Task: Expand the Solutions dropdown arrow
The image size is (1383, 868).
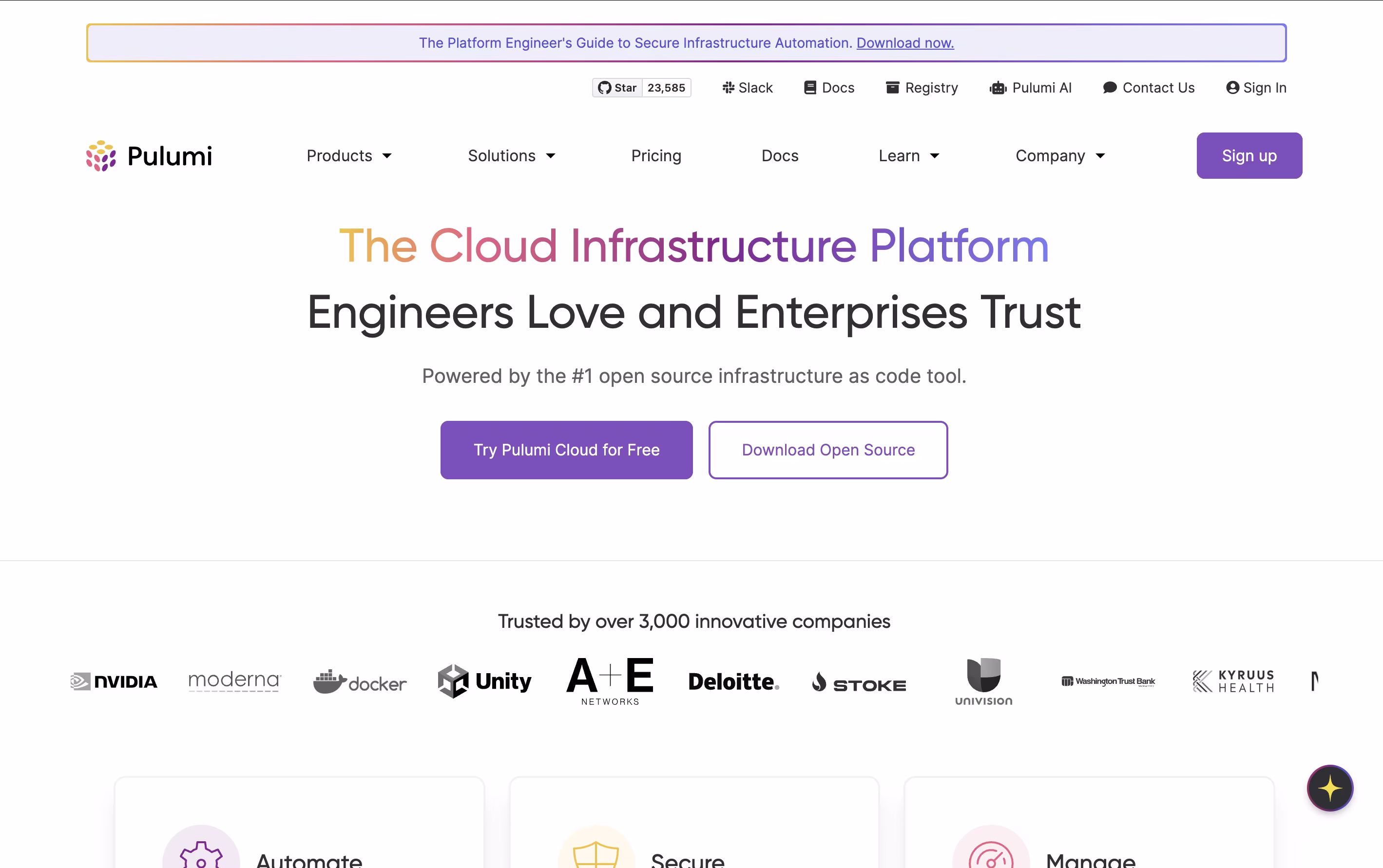Action: click(551, 156)
